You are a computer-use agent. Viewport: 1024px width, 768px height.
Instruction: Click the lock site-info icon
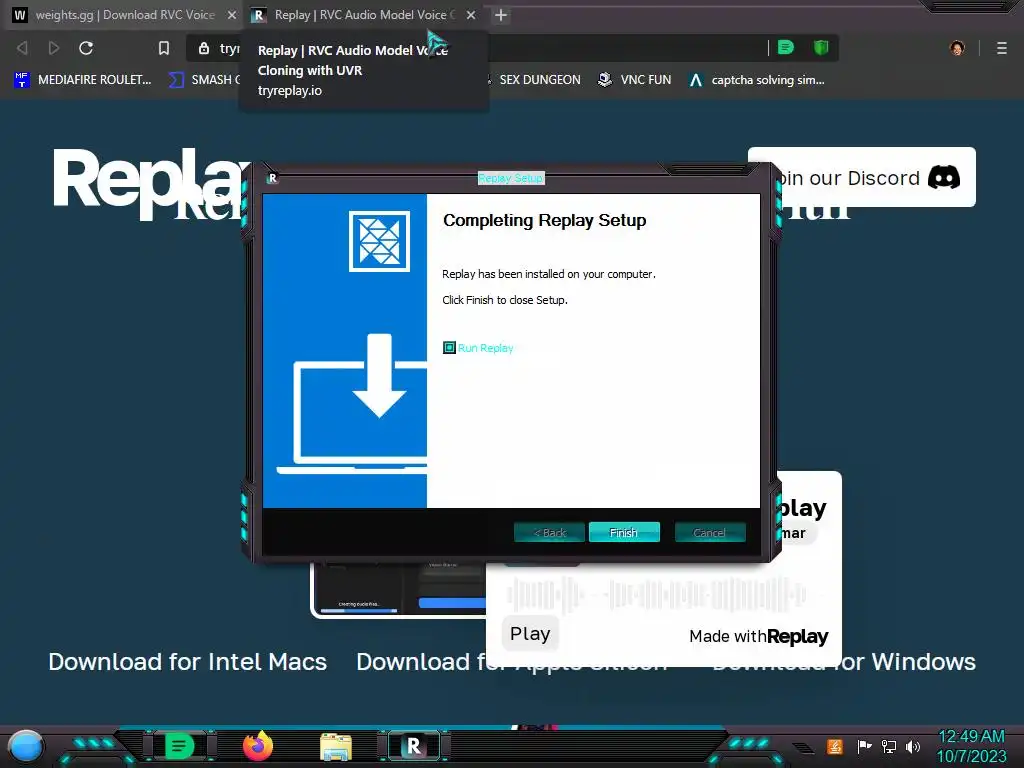[204, 48]
